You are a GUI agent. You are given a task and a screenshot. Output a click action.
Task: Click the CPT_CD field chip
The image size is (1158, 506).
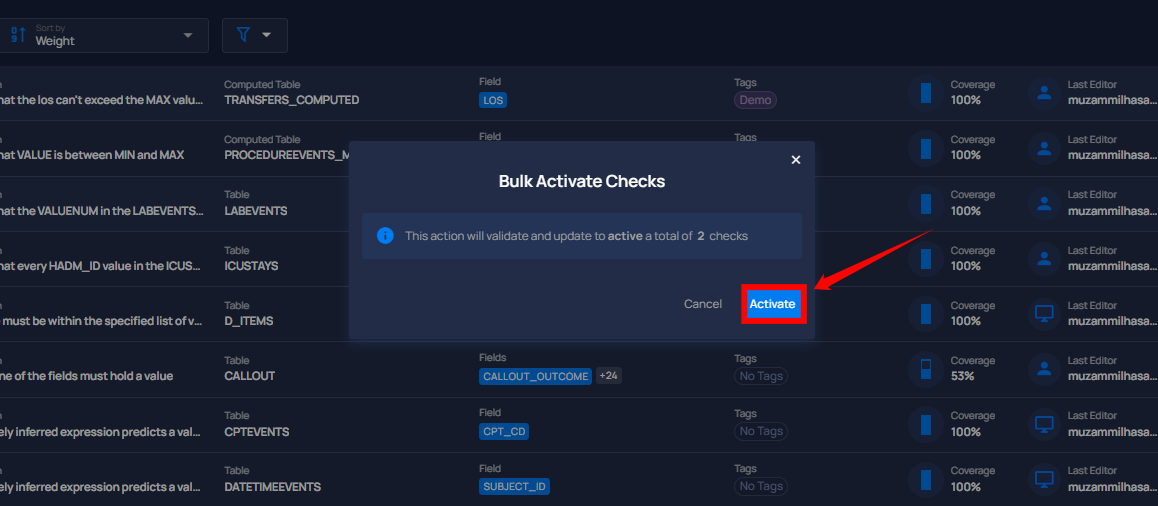504,431
